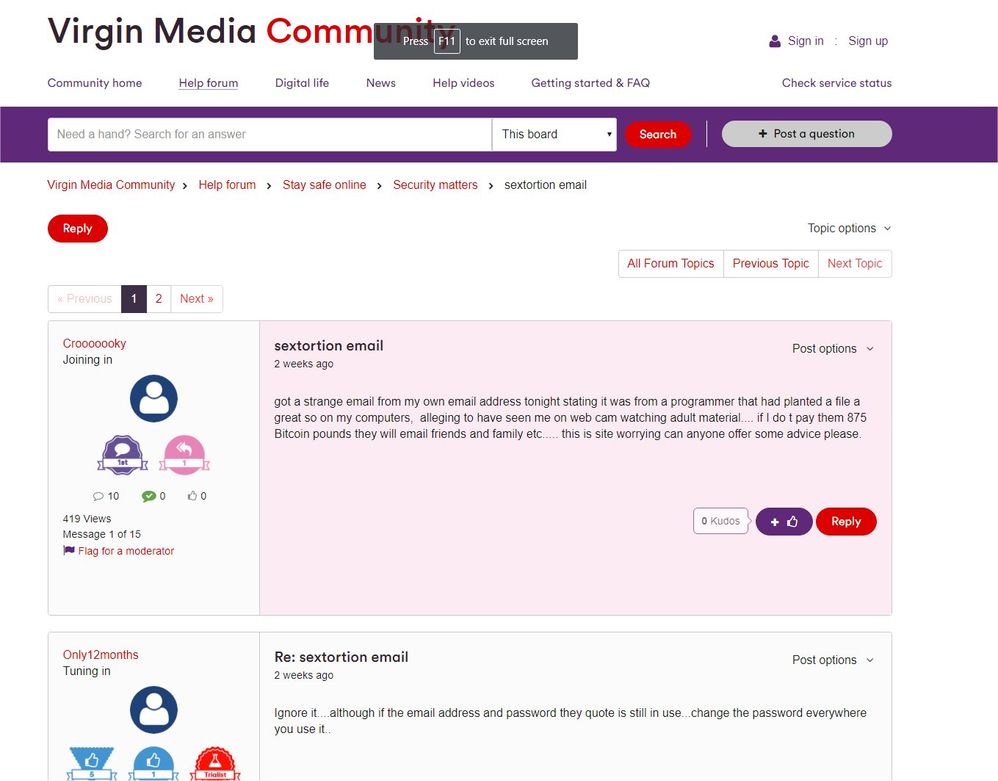Expand the Topic options menu

848,228
